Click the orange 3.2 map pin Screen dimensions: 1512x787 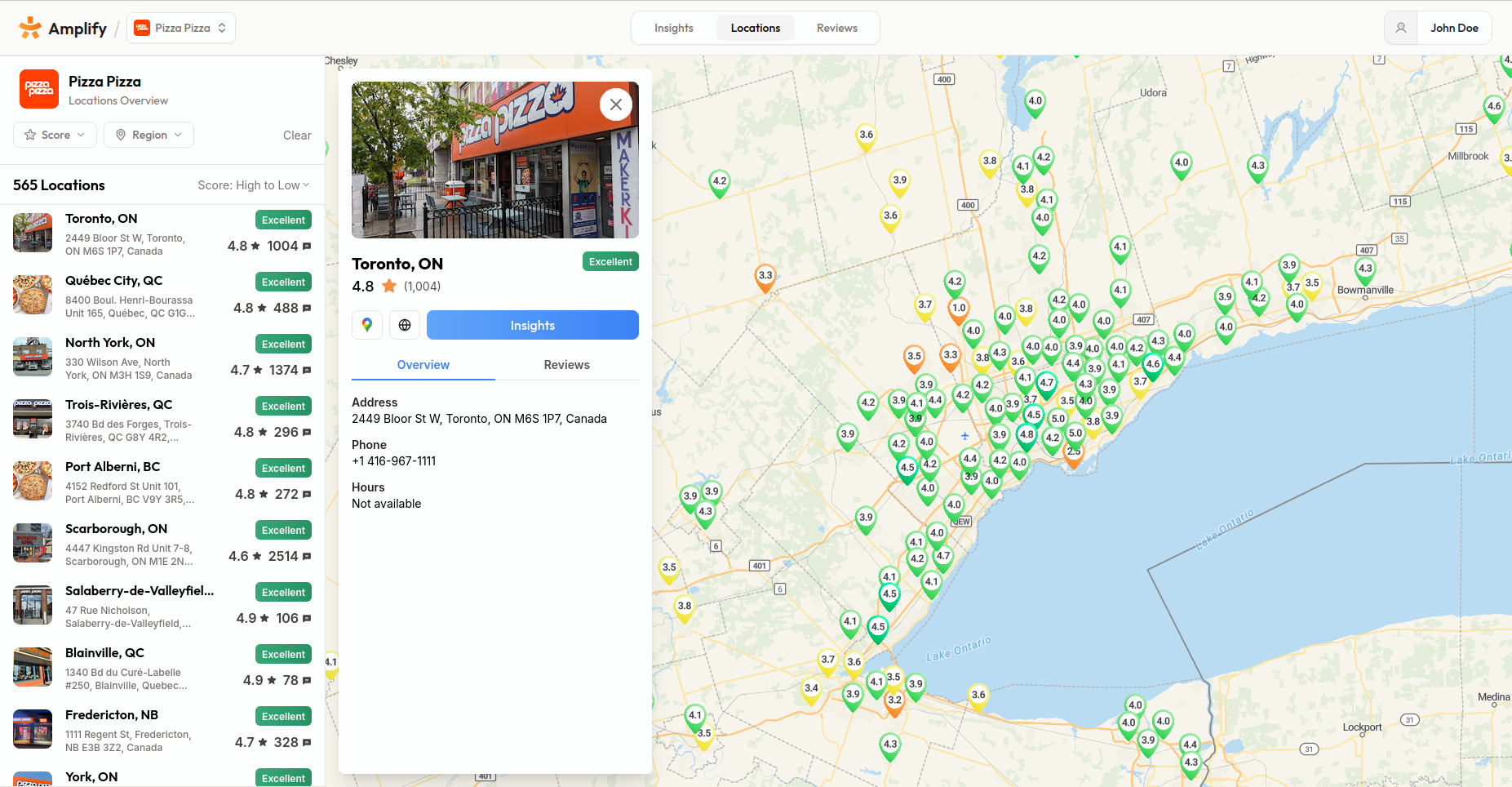point(894,701)
